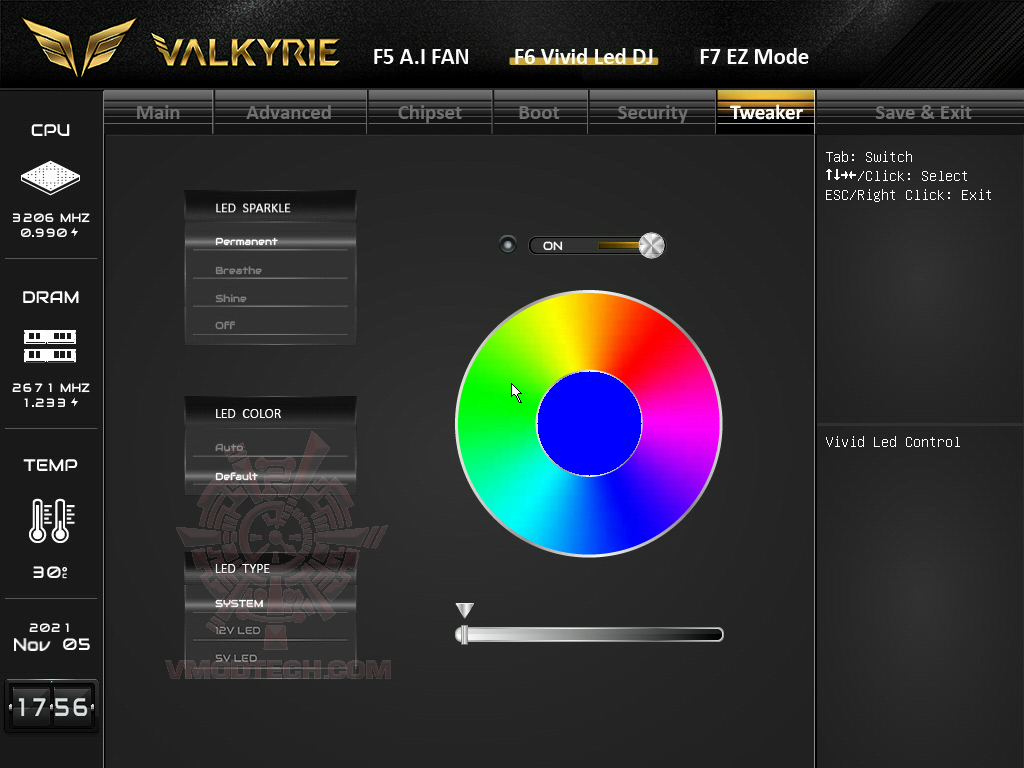Select Shine LED sparkle mode

270,298
